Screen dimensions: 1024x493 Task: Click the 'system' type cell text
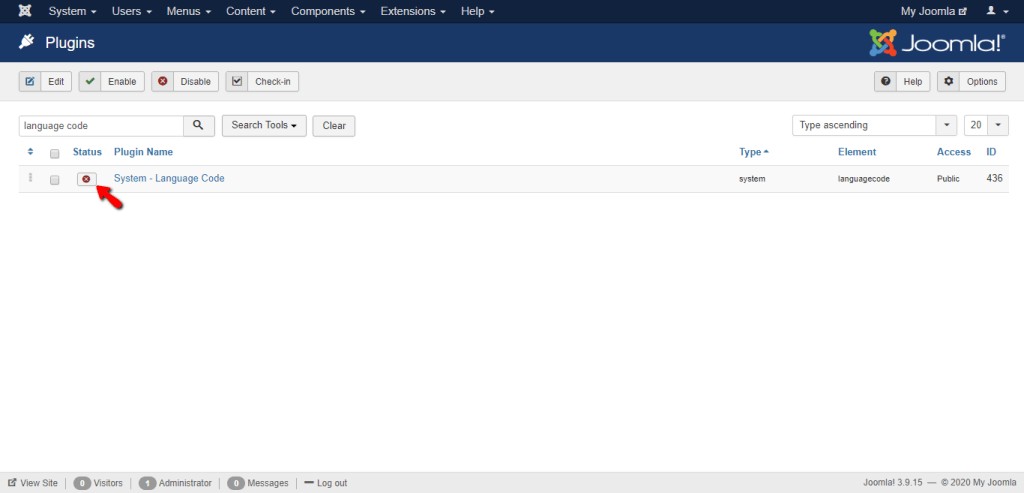(x=752, y=179)
